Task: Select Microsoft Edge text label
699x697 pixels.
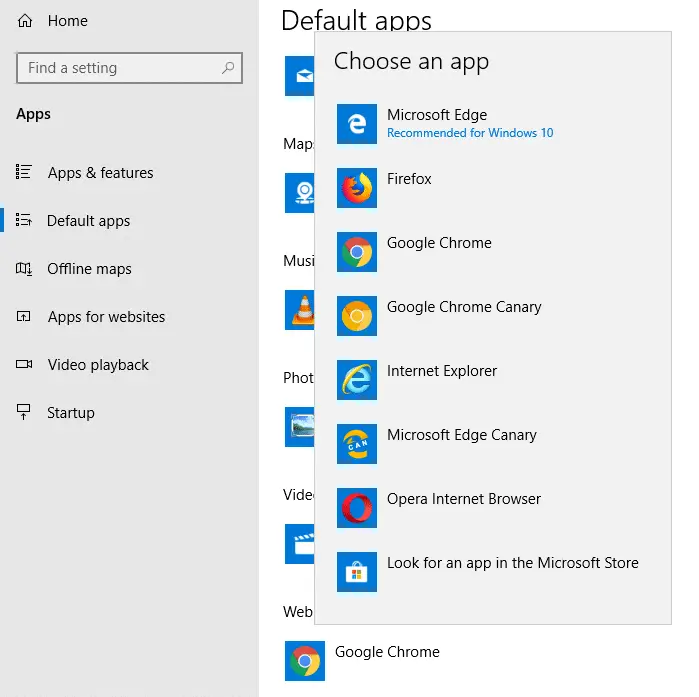Action: pos(437,115)
